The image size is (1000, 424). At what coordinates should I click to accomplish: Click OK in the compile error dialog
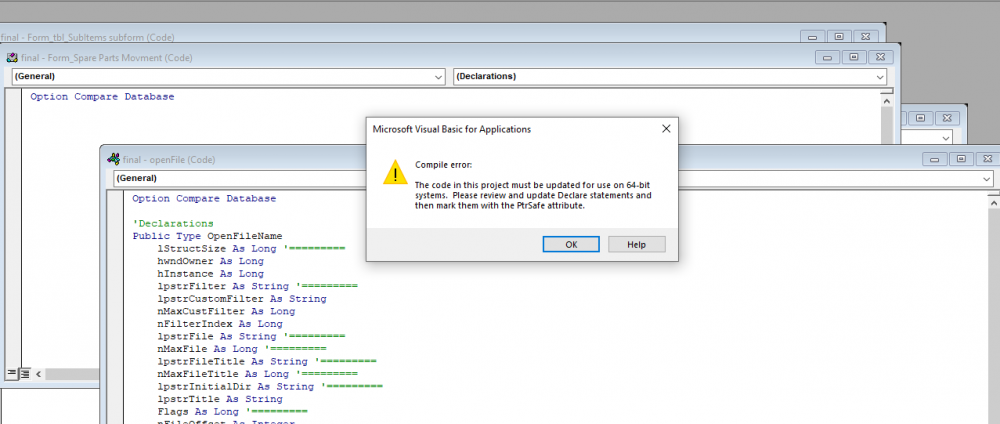click(571, 244)
